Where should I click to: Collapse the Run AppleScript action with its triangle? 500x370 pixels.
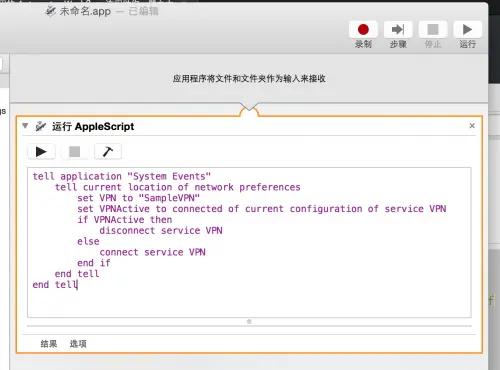(25, 126)
